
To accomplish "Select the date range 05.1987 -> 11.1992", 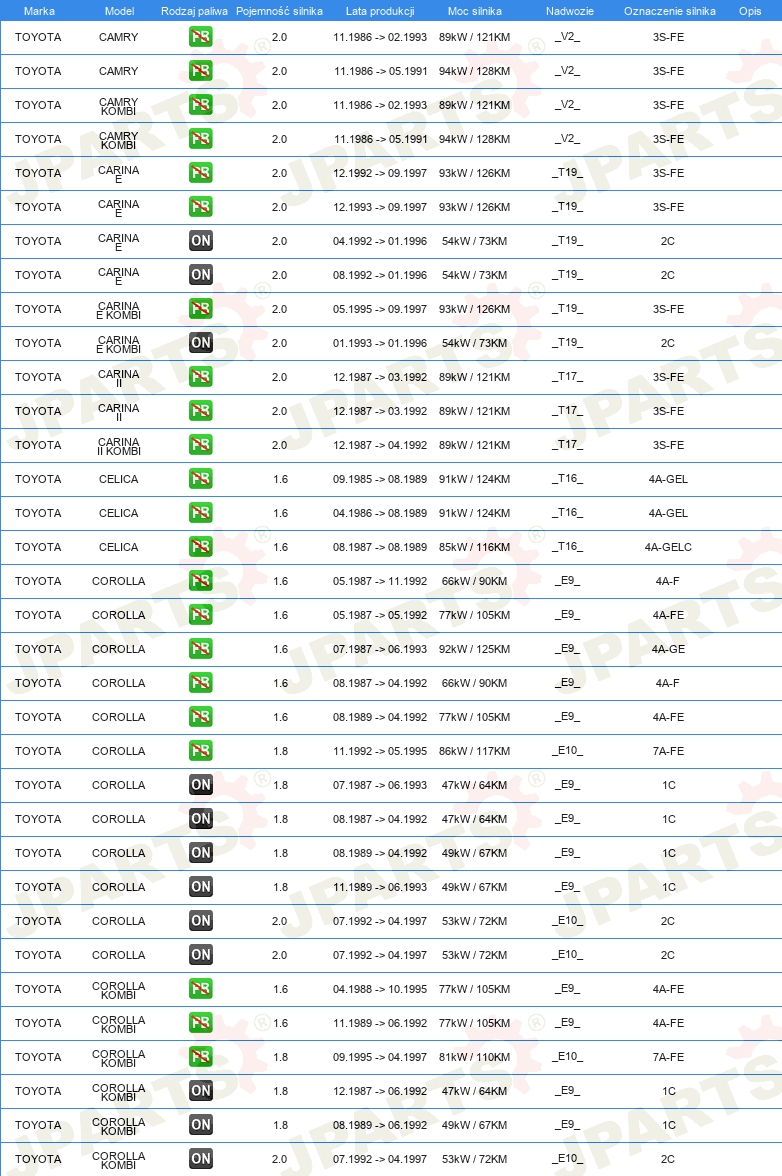I will pos(380,580).
